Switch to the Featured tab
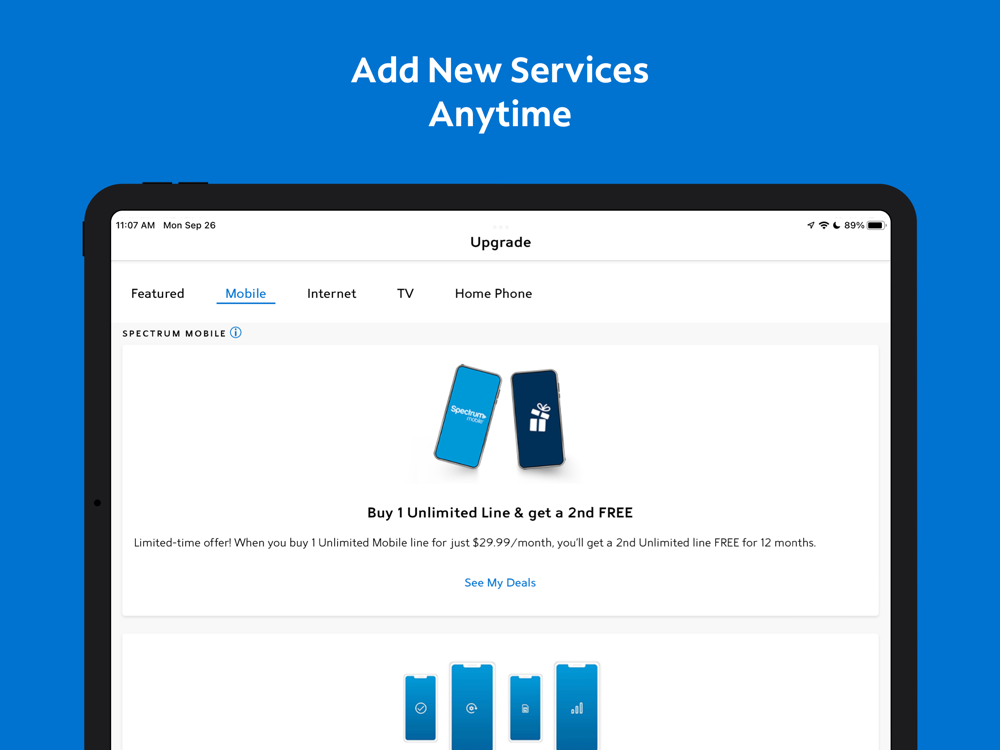The image size is (1000, 750). (x=158, y=293)
